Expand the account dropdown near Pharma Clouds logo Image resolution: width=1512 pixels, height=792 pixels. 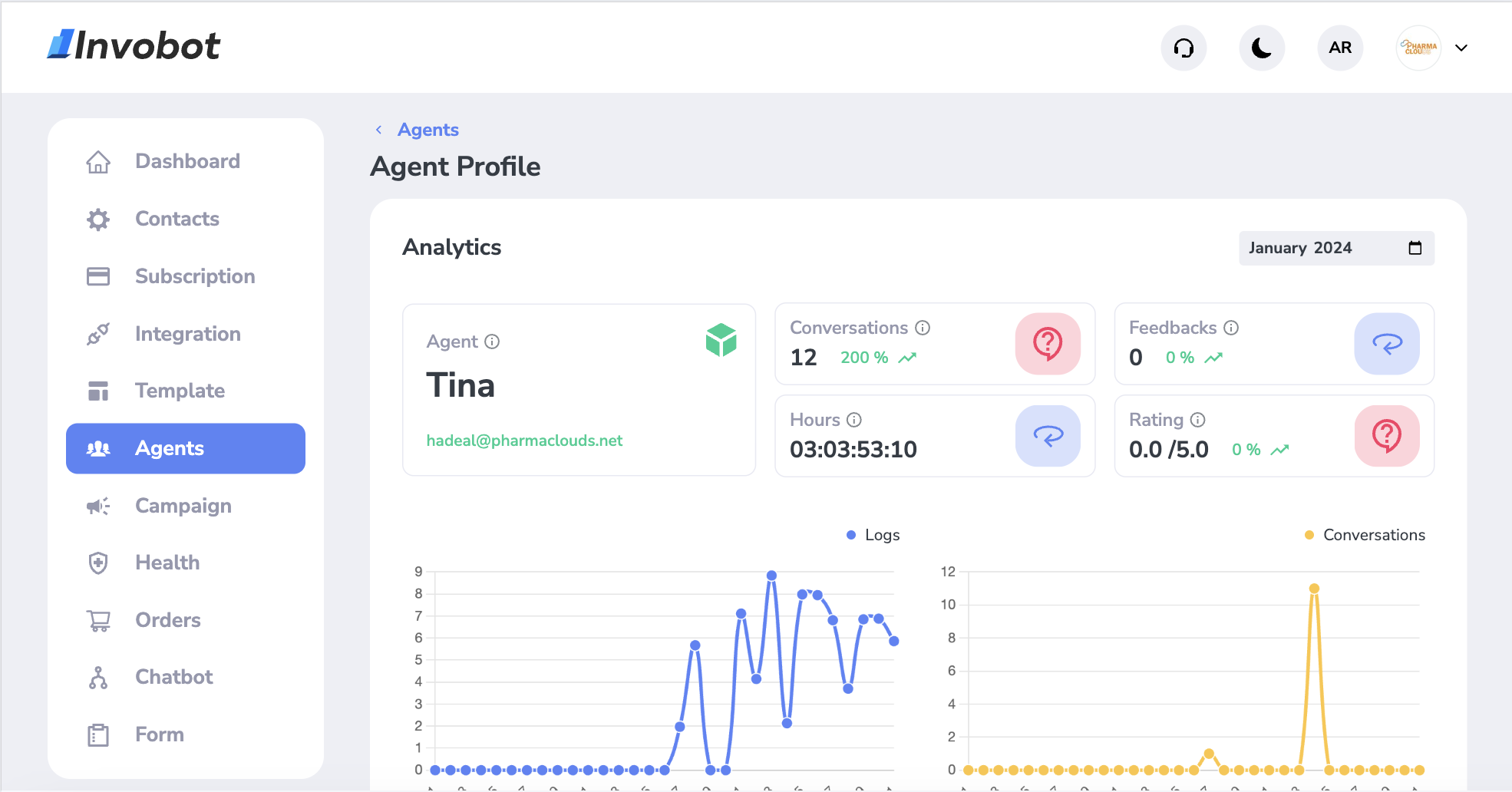pos(1461,48)
